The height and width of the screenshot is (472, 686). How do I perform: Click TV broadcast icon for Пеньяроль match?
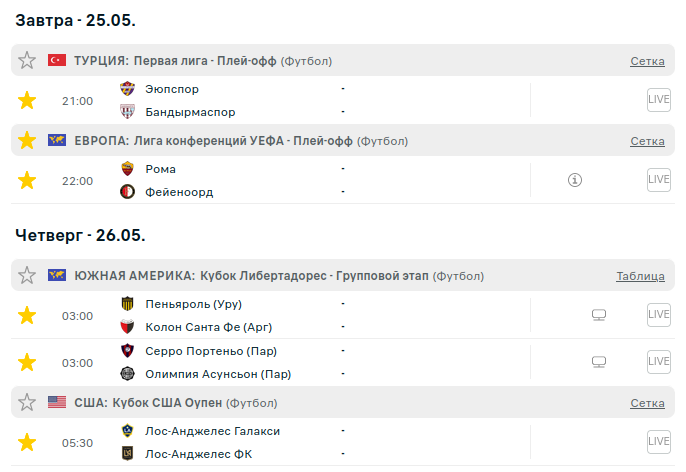tap(599, 316)
